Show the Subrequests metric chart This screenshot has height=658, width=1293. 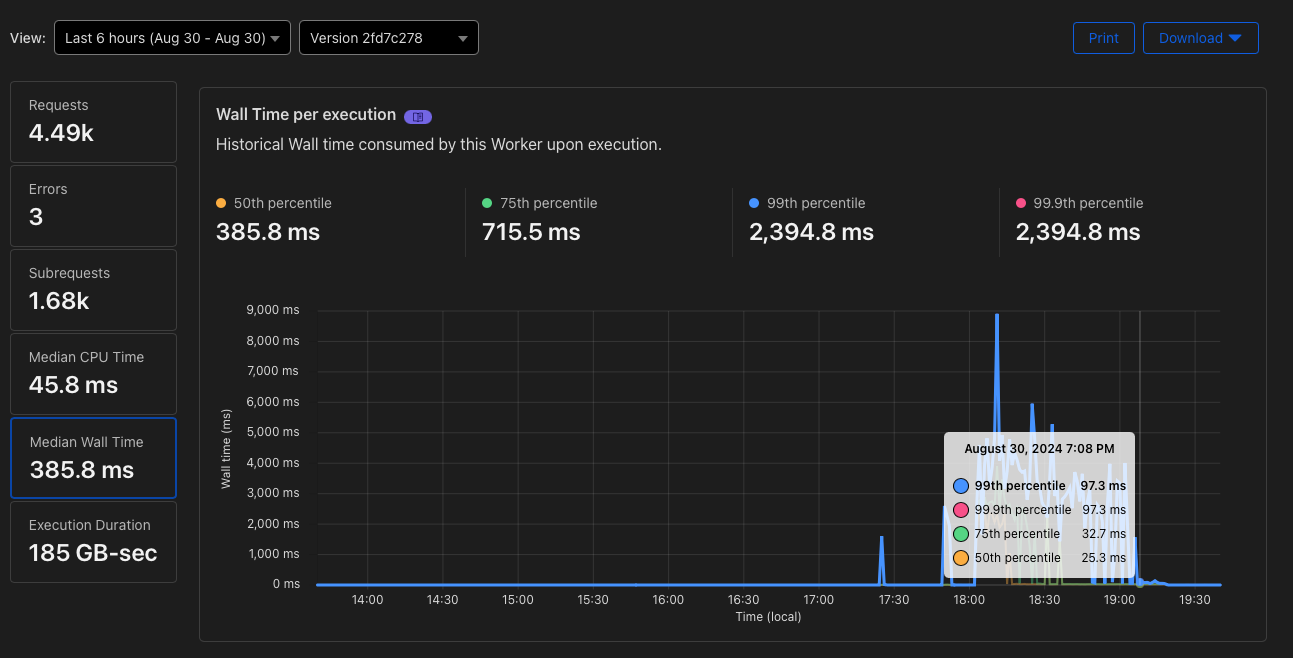(93, 290)
